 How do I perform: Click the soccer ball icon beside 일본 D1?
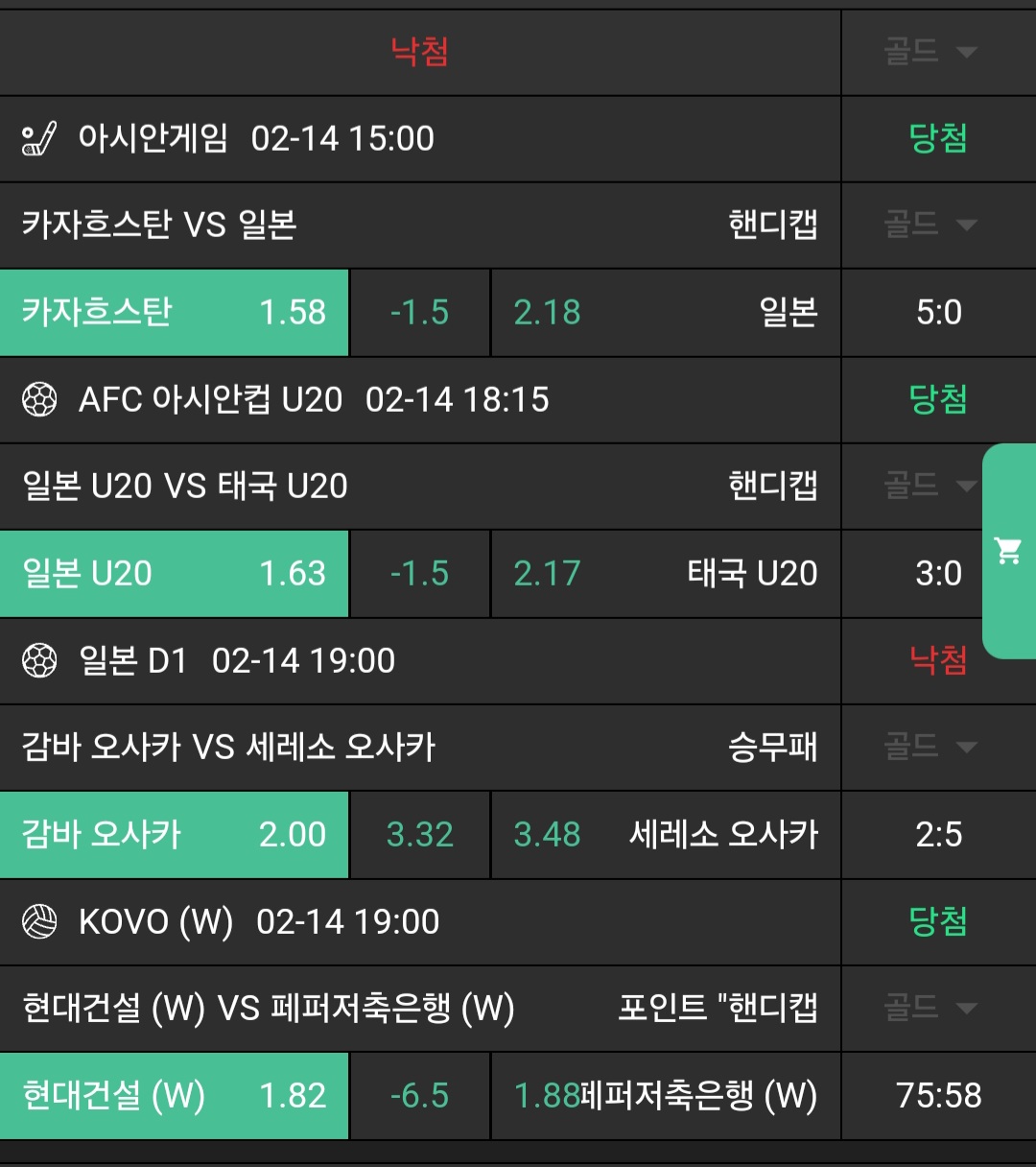click(39, 660)
